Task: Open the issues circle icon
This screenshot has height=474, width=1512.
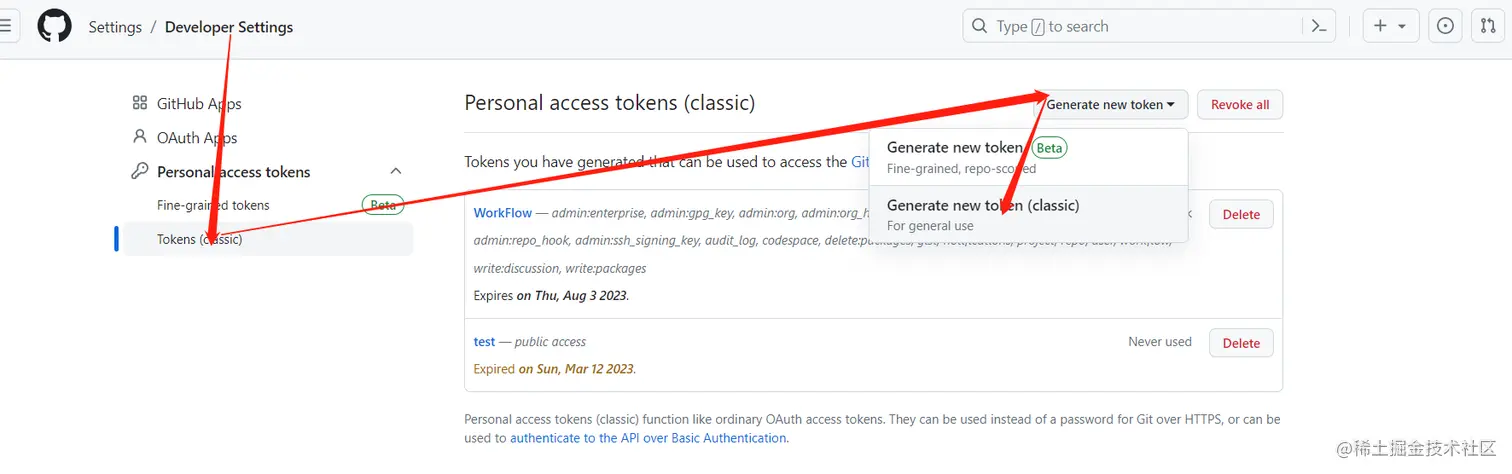Action: click(1445, 26)
